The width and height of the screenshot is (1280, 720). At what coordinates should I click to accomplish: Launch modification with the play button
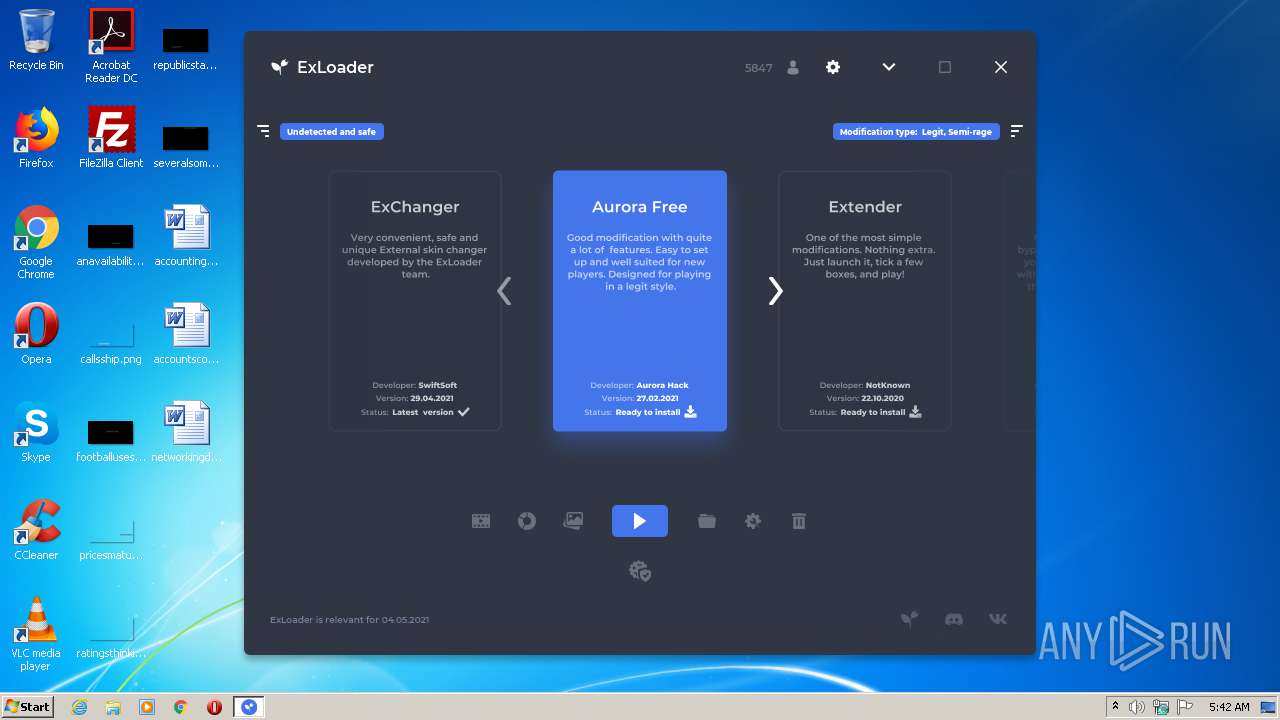[640, 521]
